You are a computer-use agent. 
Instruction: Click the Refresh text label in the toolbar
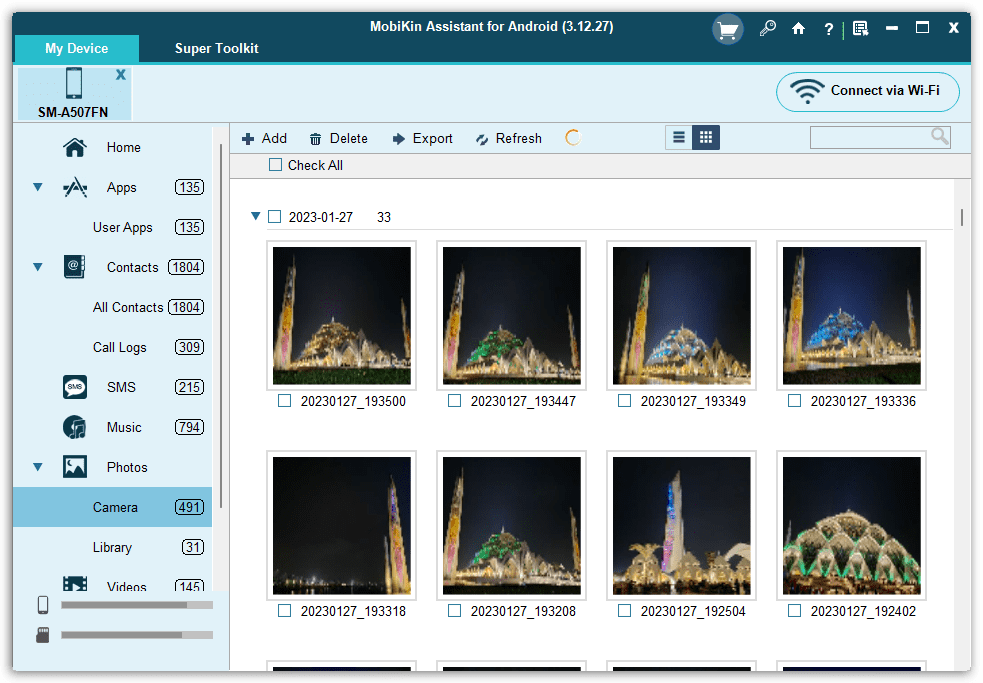click(x=518, y=138)
